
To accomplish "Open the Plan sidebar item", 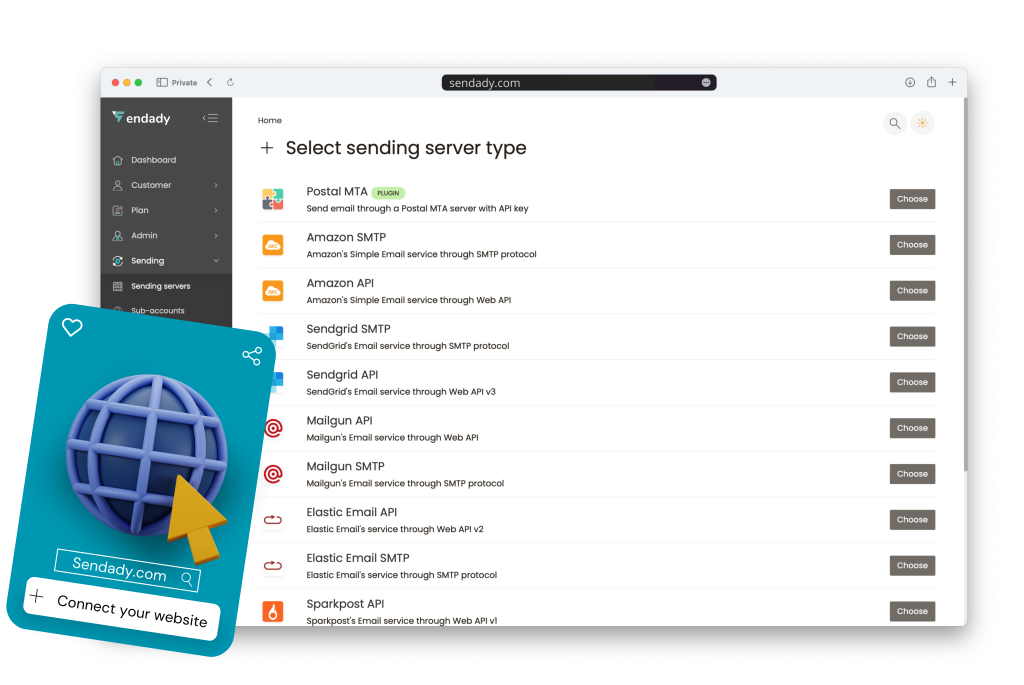I will tap(167, 210).
